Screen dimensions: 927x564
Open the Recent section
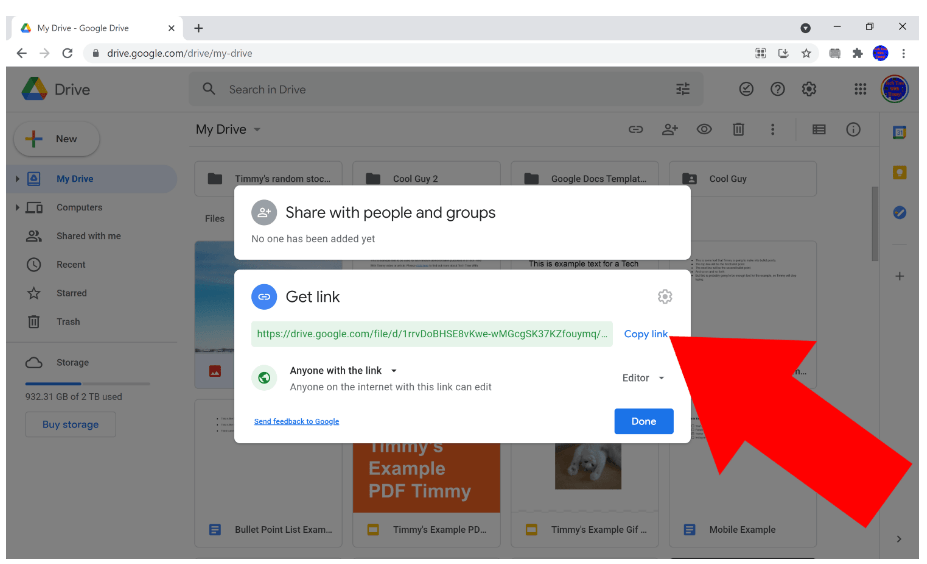[71, 265]
